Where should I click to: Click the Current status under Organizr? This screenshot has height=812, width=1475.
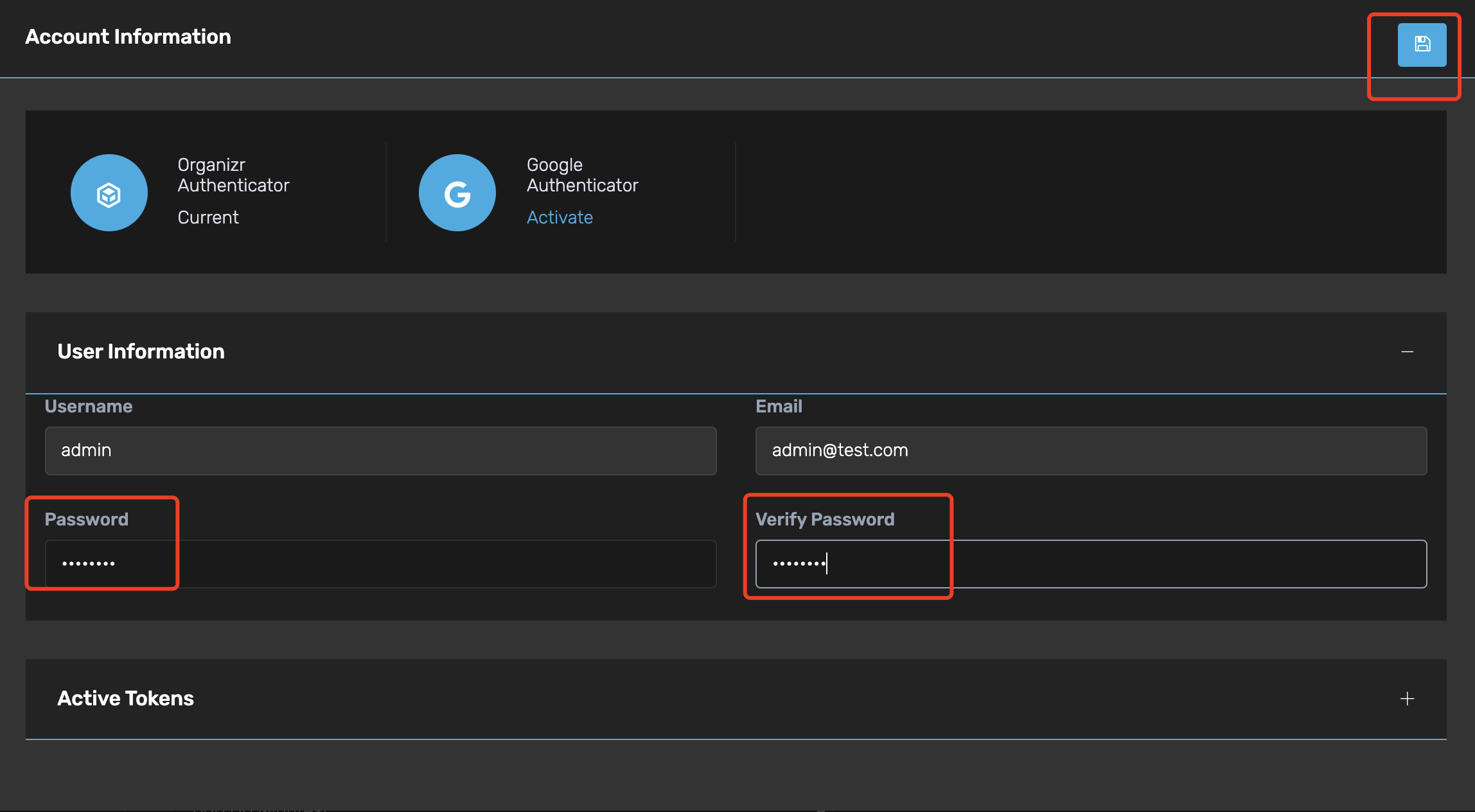[x=208, y=218]
